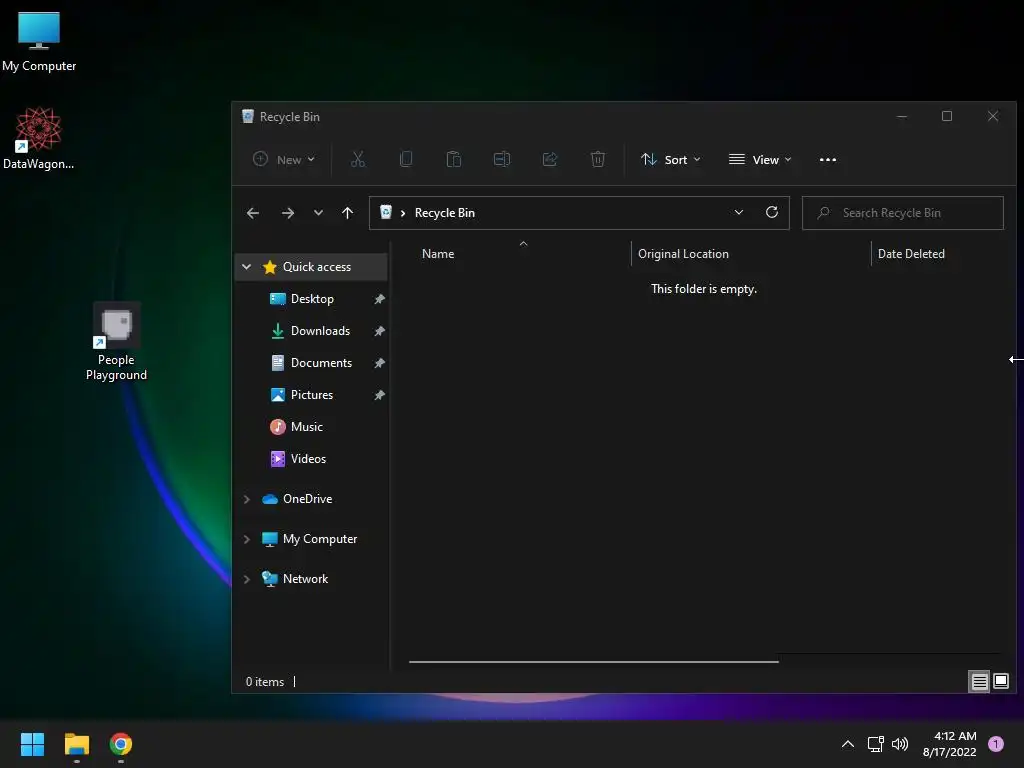Expand the address bar history dropdown

[x=739, y=212]
